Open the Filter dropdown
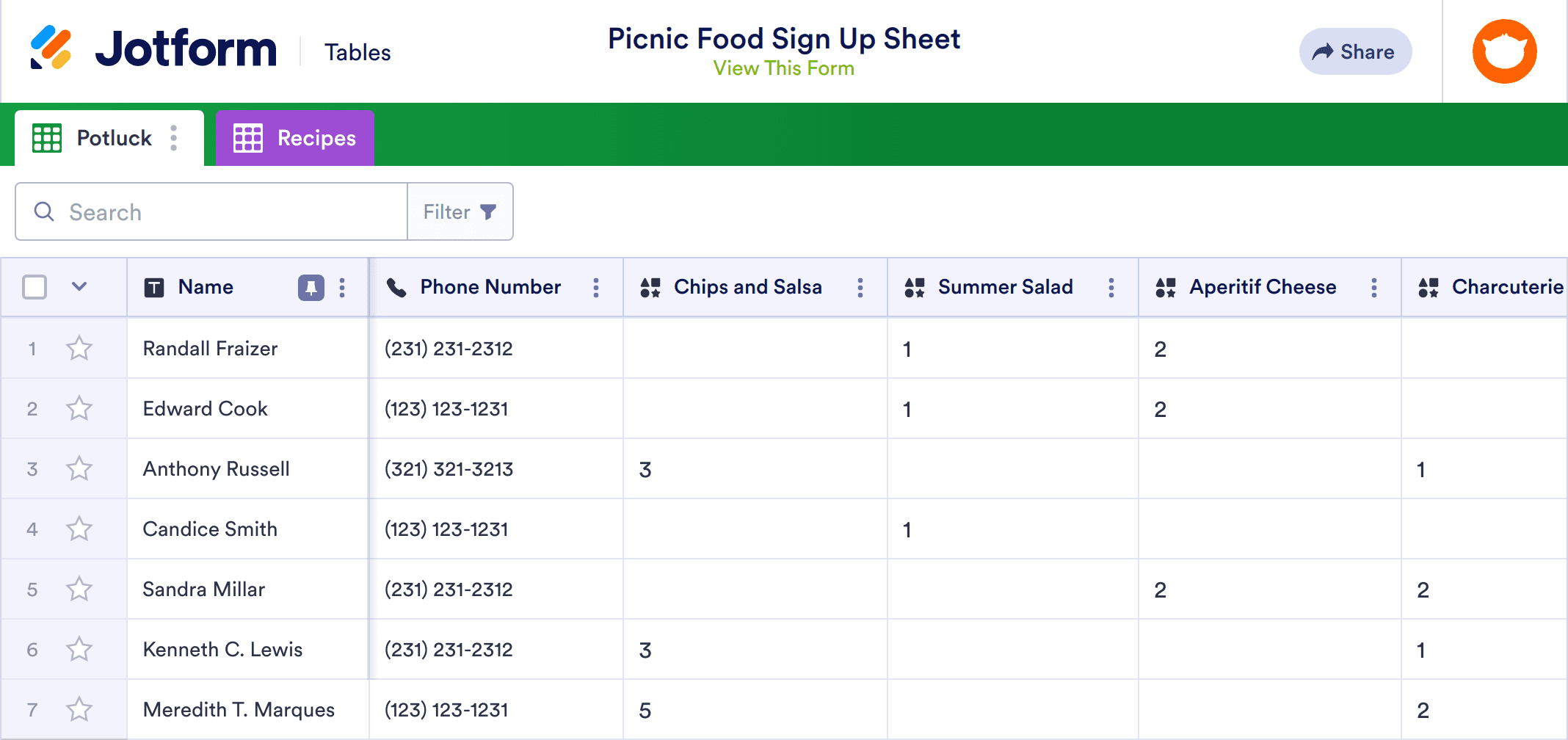This screenshot has width=1568, height=740. click(x=460, y=212)
